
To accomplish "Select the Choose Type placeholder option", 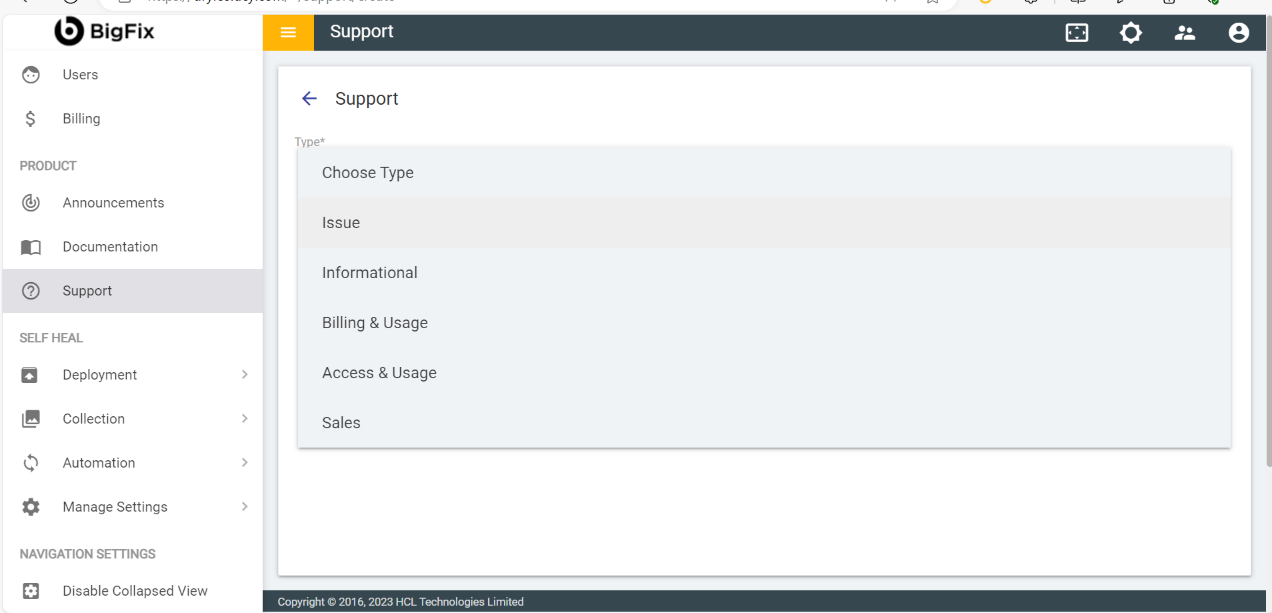I will point(764,173).
